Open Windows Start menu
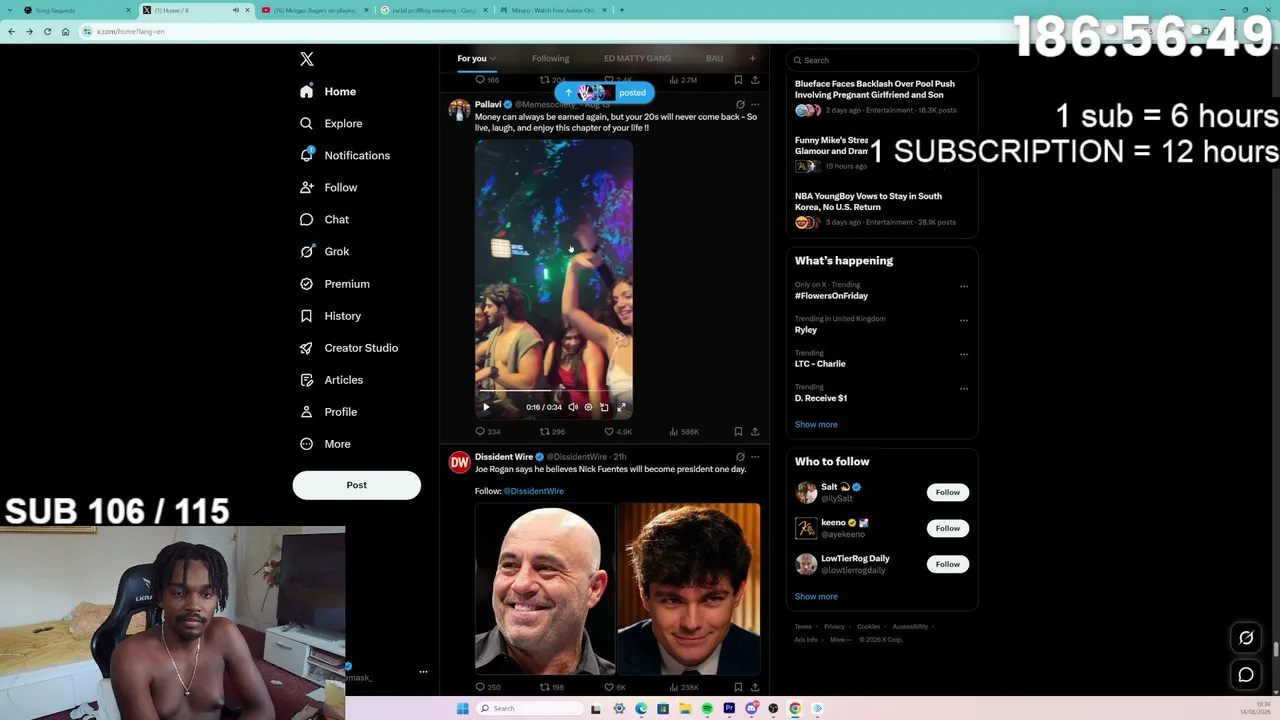The width and height of the screenshot is (1280, 720). (x=462, y=709)
